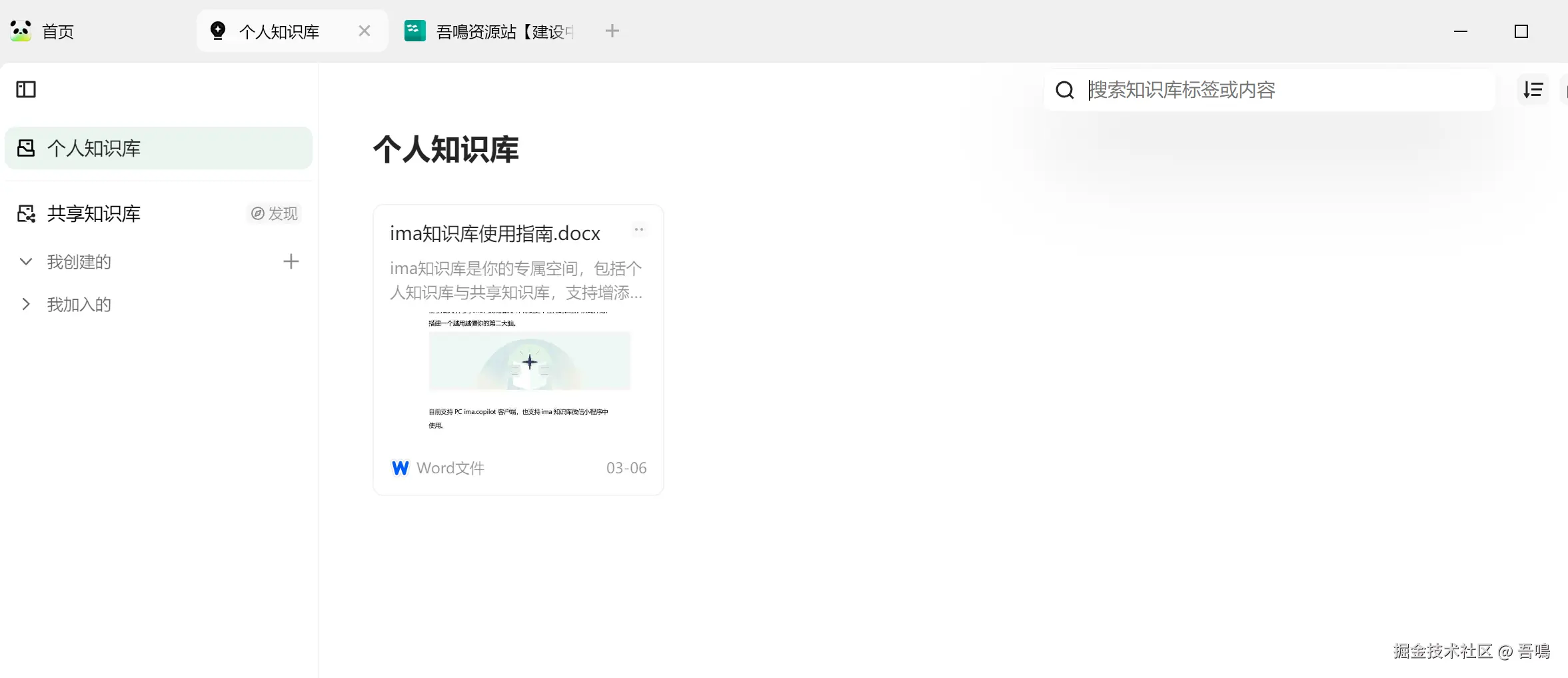
Task: Collapse the 我创建的 section
Action: tap(26, 261)
